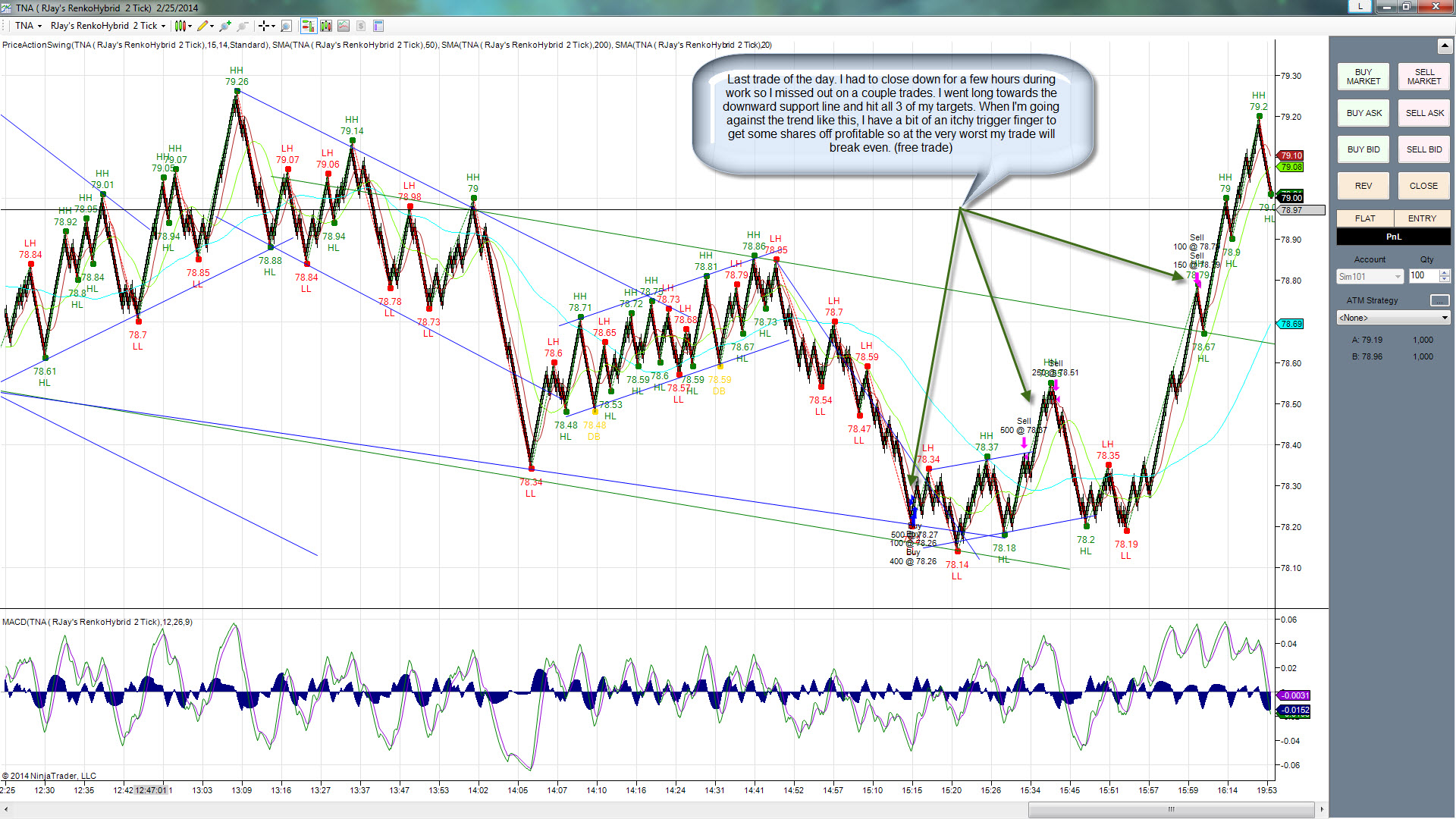Click the CLOSE position button

point(1424,186)
